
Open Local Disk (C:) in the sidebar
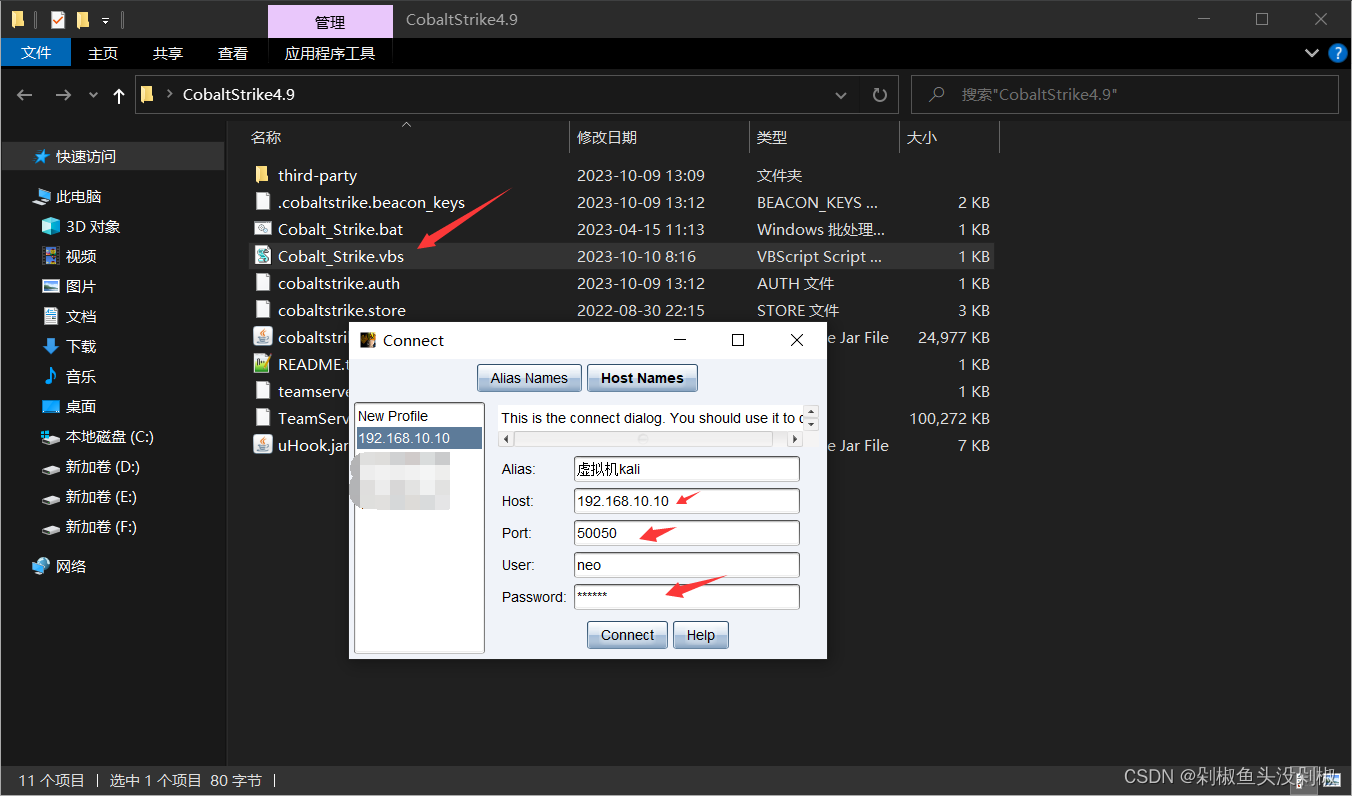pyautogui.click(x=97, y=437)
